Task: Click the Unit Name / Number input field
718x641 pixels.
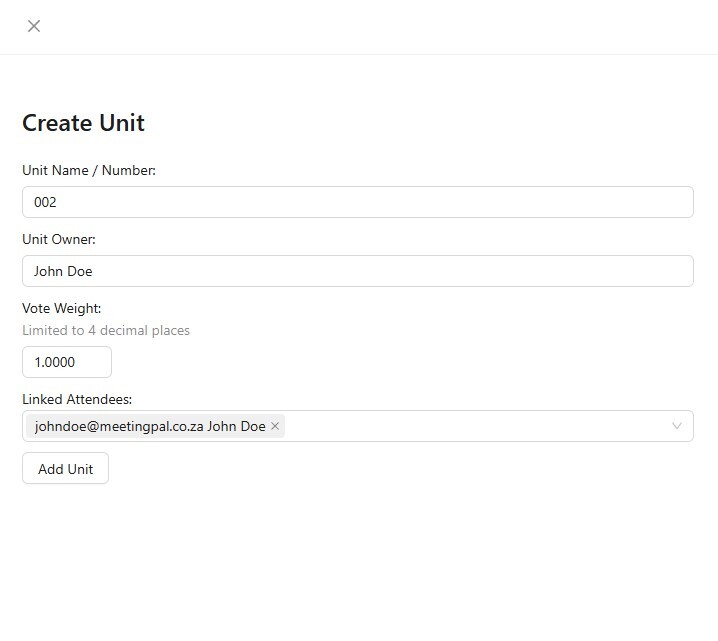Action: (357, 202)
